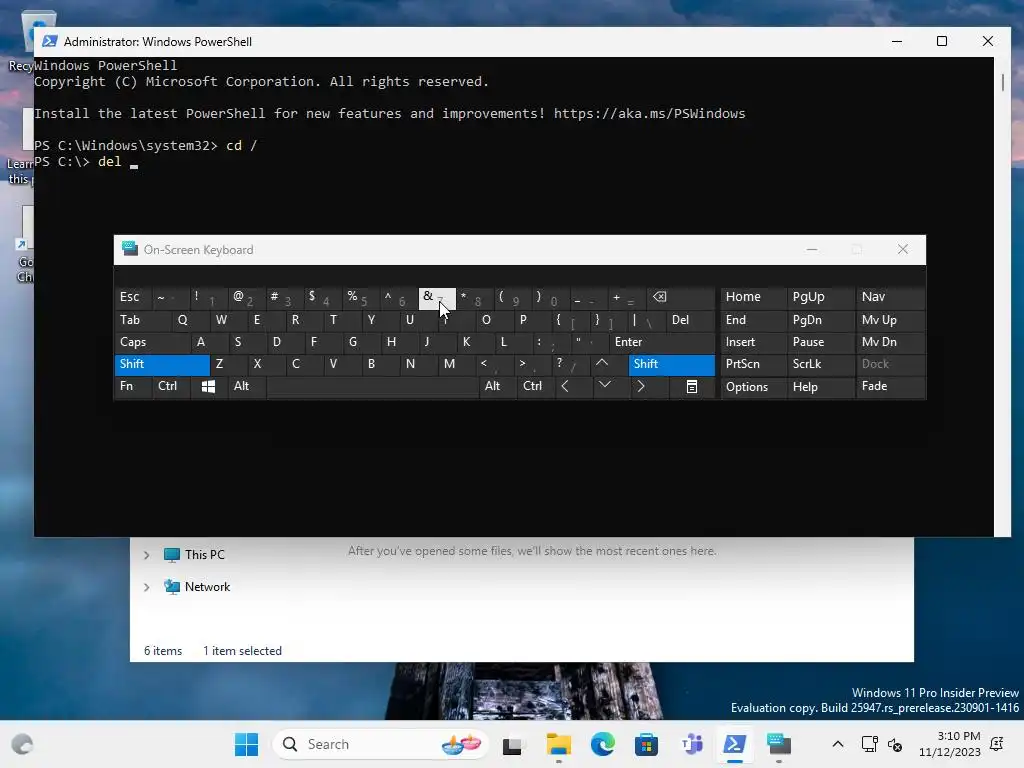Click the Pause key

coord(820,342)
